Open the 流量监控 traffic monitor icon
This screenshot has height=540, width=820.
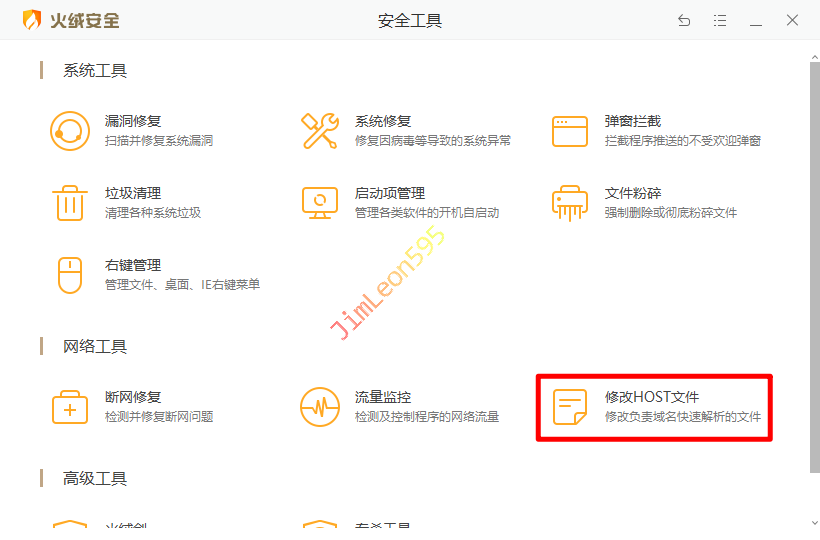(320, 407)
